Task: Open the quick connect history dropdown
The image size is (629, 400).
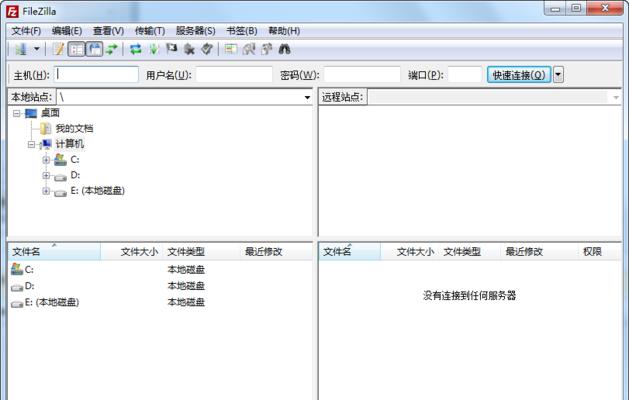Action: pyautogui.click(x=558, y=75)
